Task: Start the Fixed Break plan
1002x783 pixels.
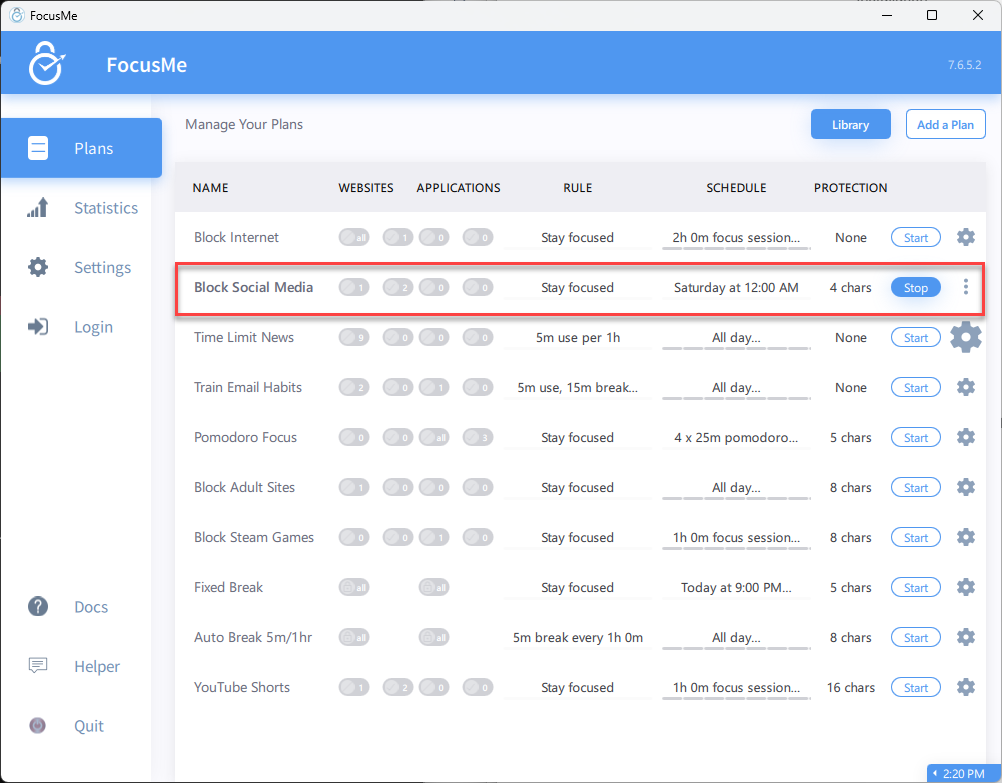Action: [x=916, y=587]
